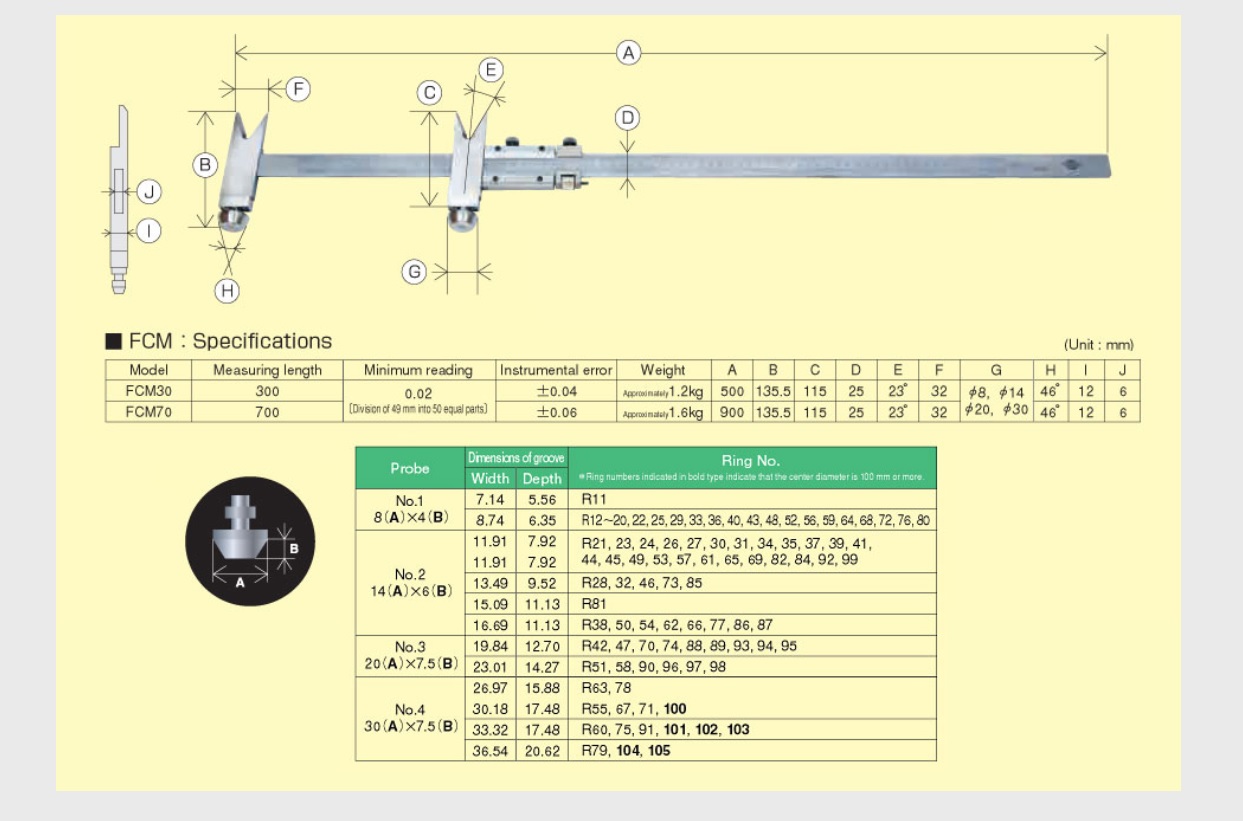Click the groove width value "36.54"
Image resolution: width=1243 pixels, height=821 pixels.
(x=490, y=750)
